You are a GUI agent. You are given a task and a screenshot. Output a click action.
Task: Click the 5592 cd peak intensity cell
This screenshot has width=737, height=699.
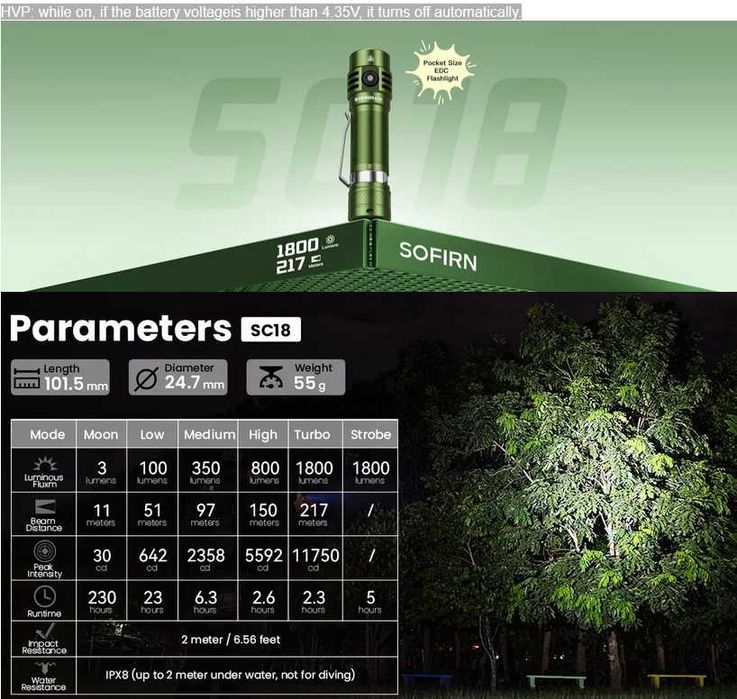[263, 559]
